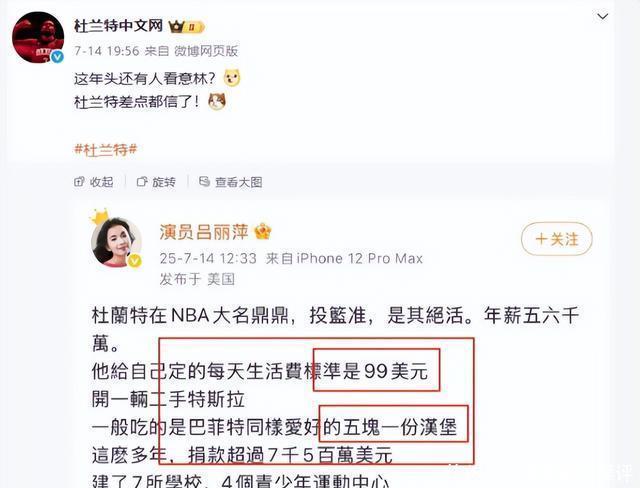Open 演员吕丽萍 username link
This screenshot has height=488, width=640.
204,232
